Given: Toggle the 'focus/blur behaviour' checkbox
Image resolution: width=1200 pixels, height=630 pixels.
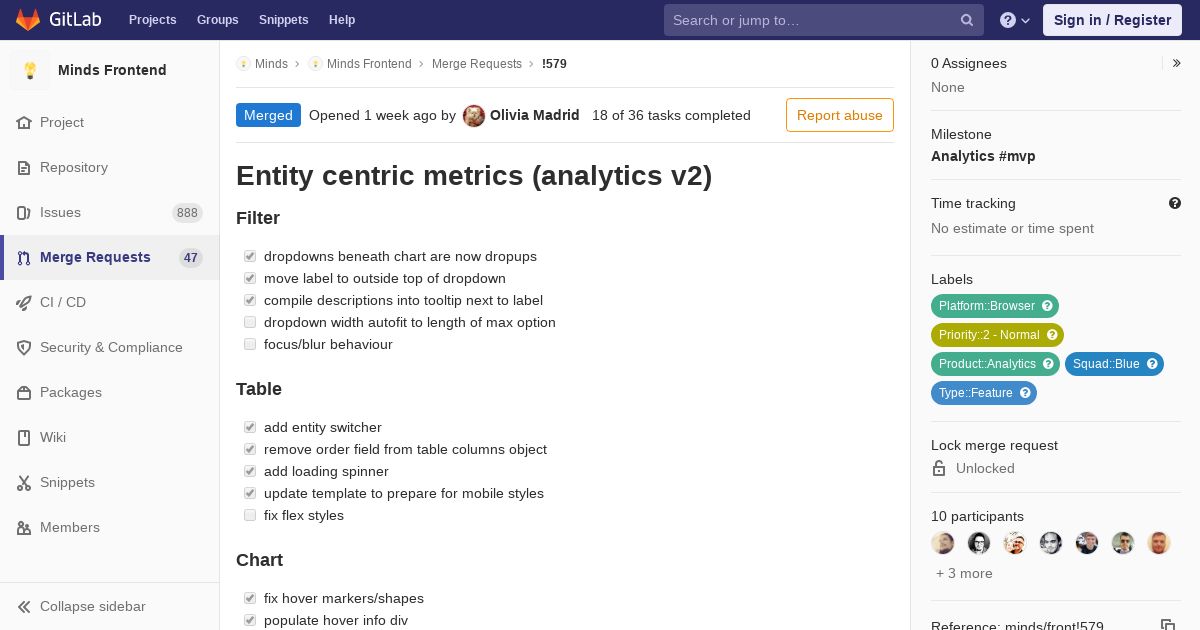Looking at the screenshot, I should 250,344.
